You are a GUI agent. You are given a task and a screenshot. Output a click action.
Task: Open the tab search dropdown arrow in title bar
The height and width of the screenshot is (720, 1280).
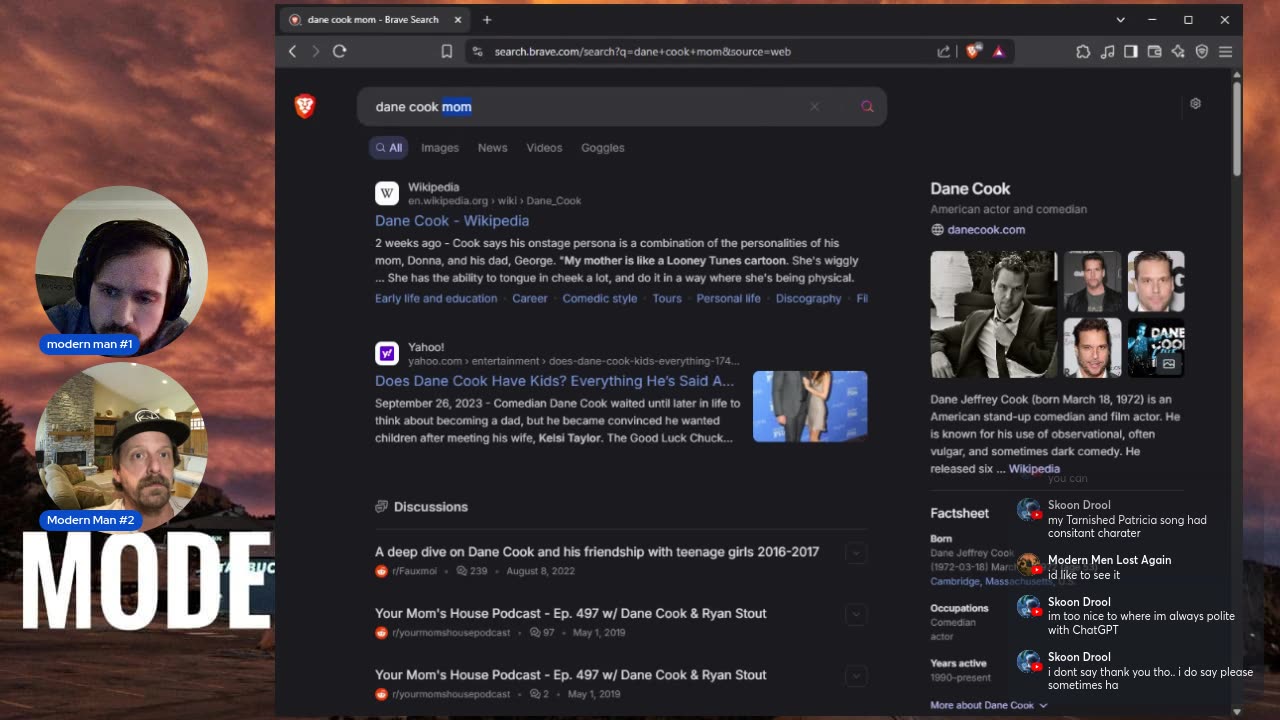click(x=1120, y=19)
